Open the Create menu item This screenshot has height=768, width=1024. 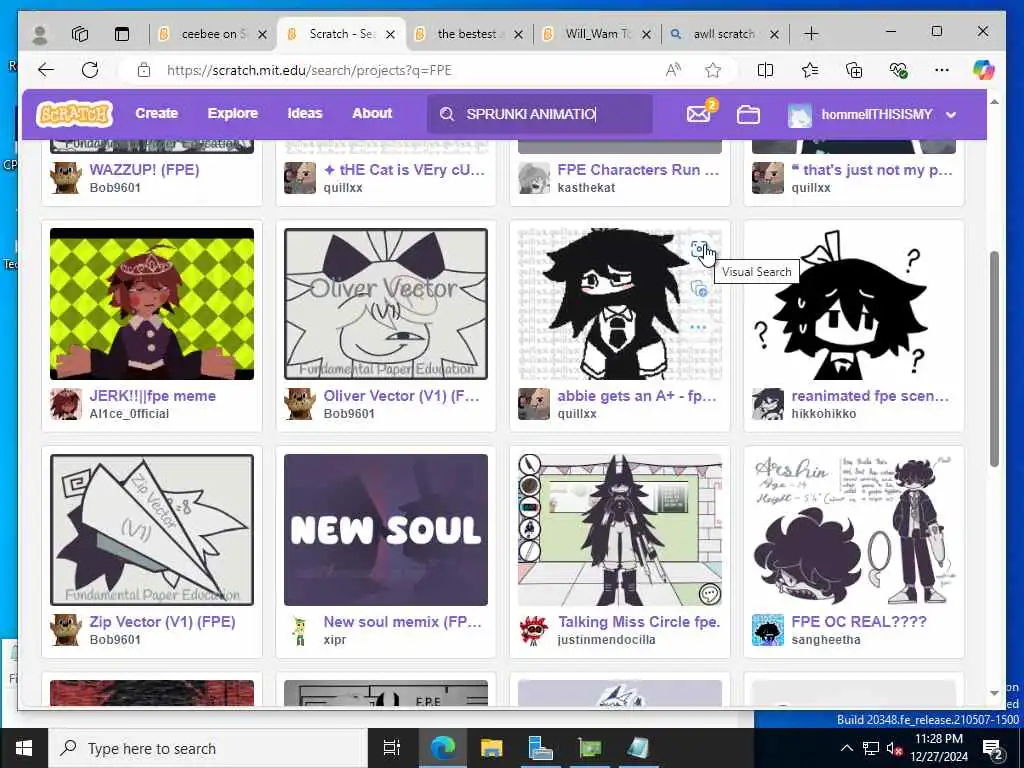(x=157, y=114)
